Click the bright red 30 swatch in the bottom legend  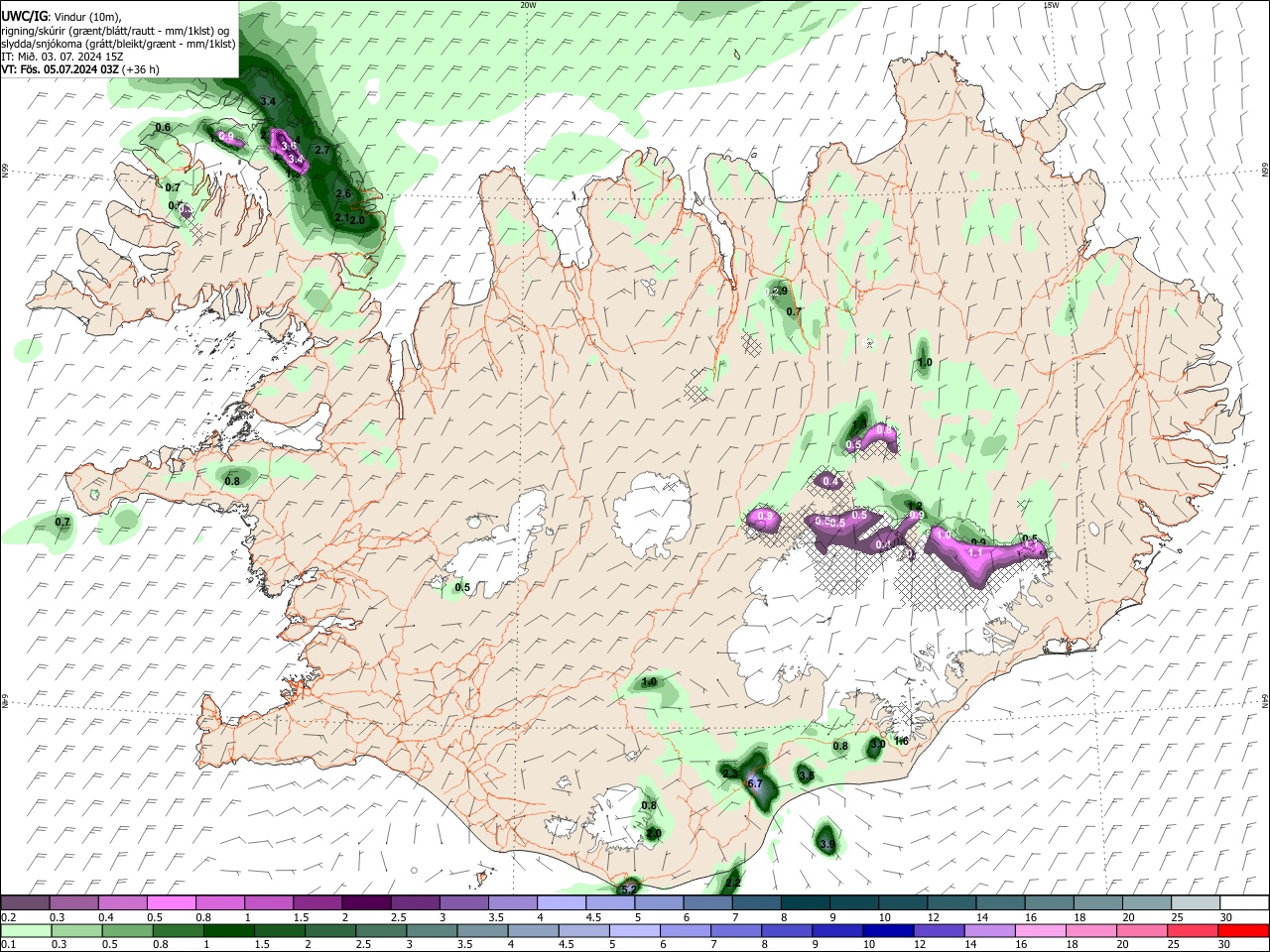(1244, 930)
